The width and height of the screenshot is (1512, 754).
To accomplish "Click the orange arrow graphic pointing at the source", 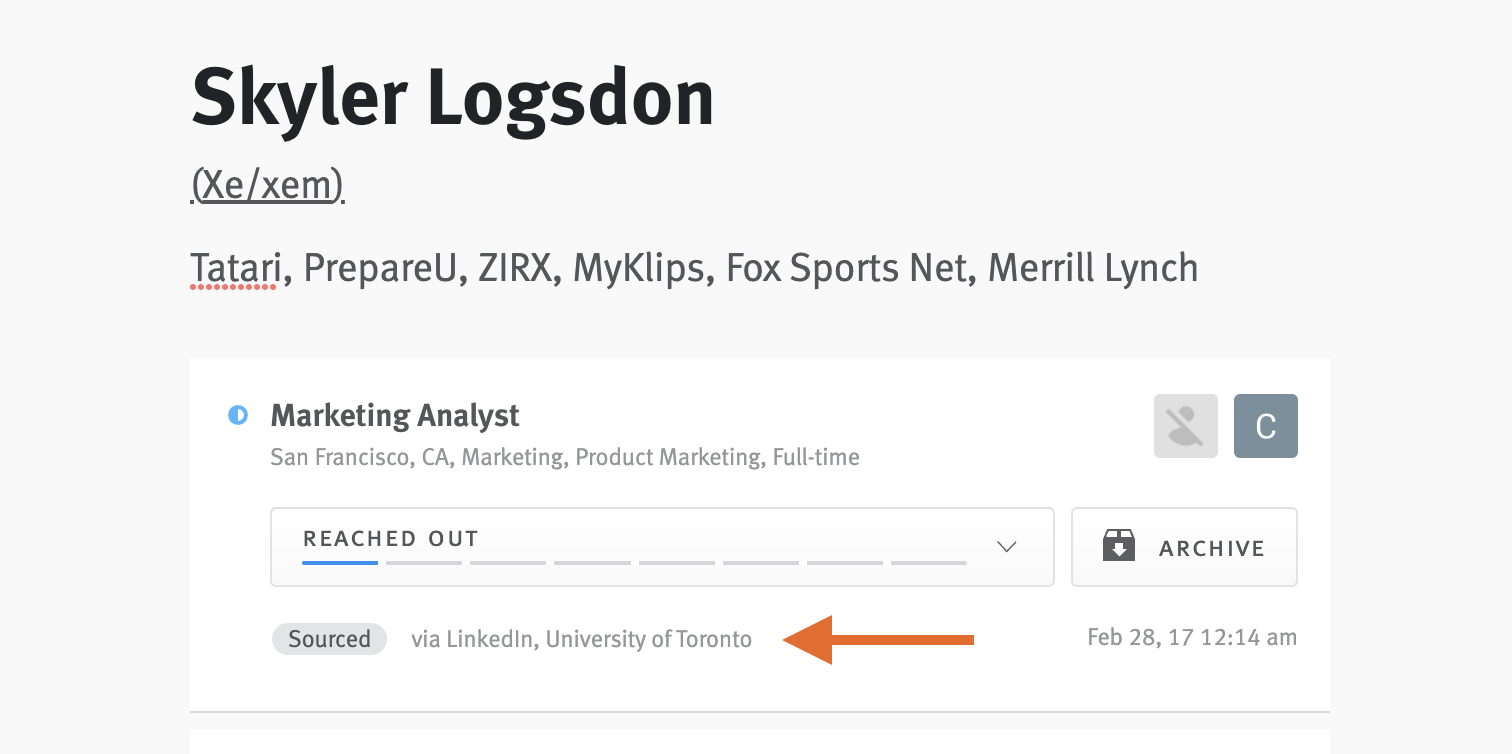I will click(880, 641).
